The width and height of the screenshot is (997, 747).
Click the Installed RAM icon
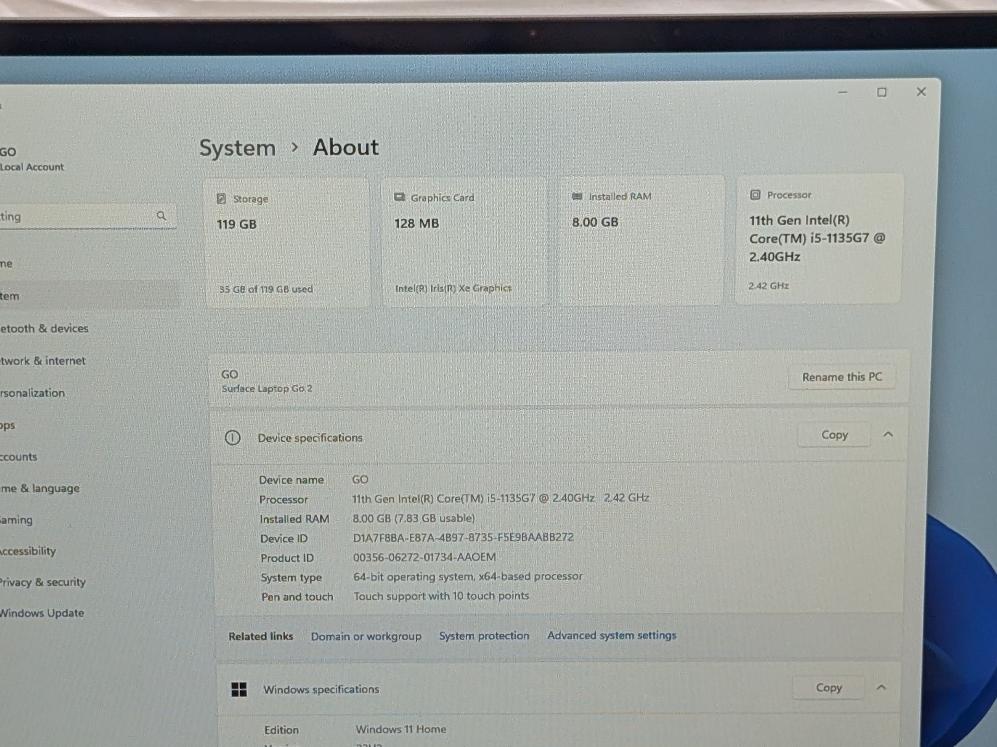[577, 196]
